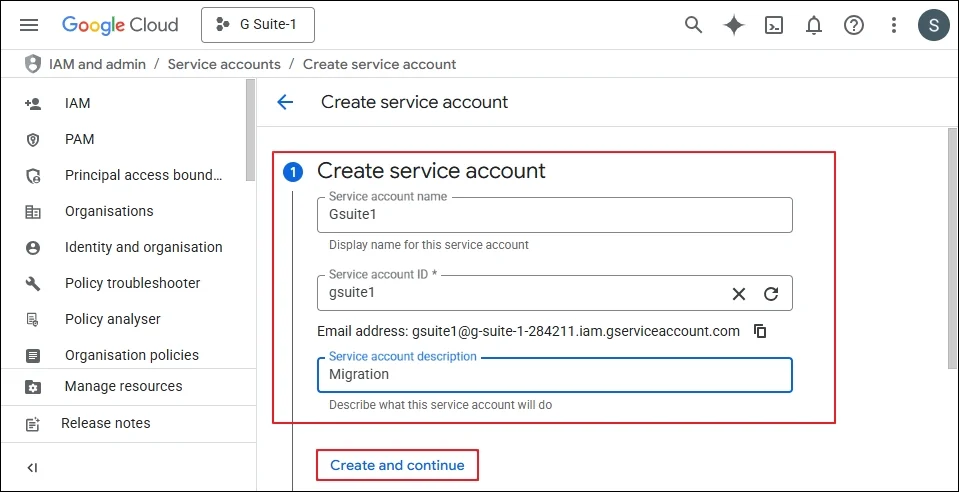Click the Service account ID field

click(555, 293)
